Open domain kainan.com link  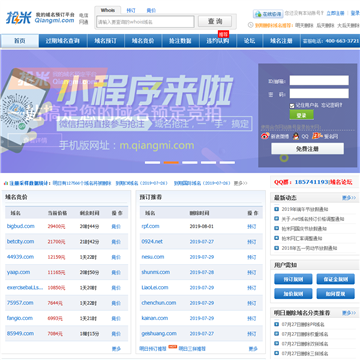pos(155,318)
